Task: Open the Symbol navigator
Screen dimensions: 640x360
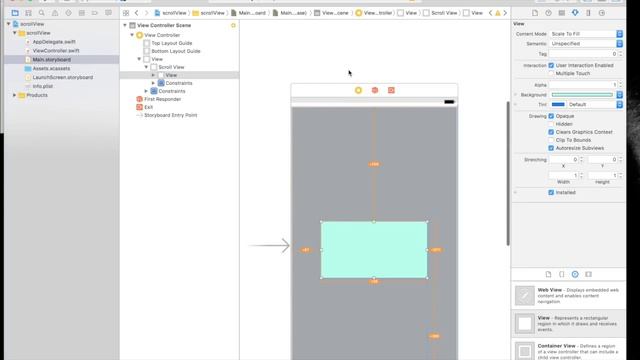Action: coord(28,13)
